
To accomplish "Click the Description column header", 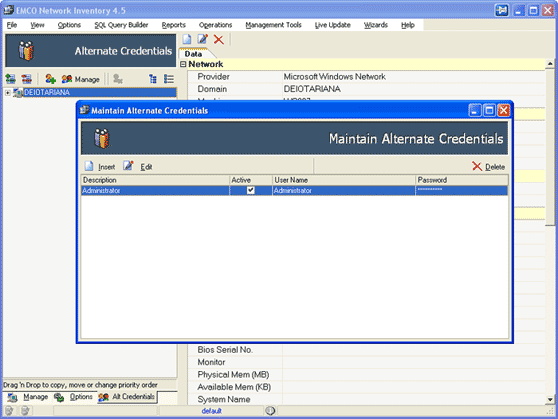I will [x=155, y=180].
